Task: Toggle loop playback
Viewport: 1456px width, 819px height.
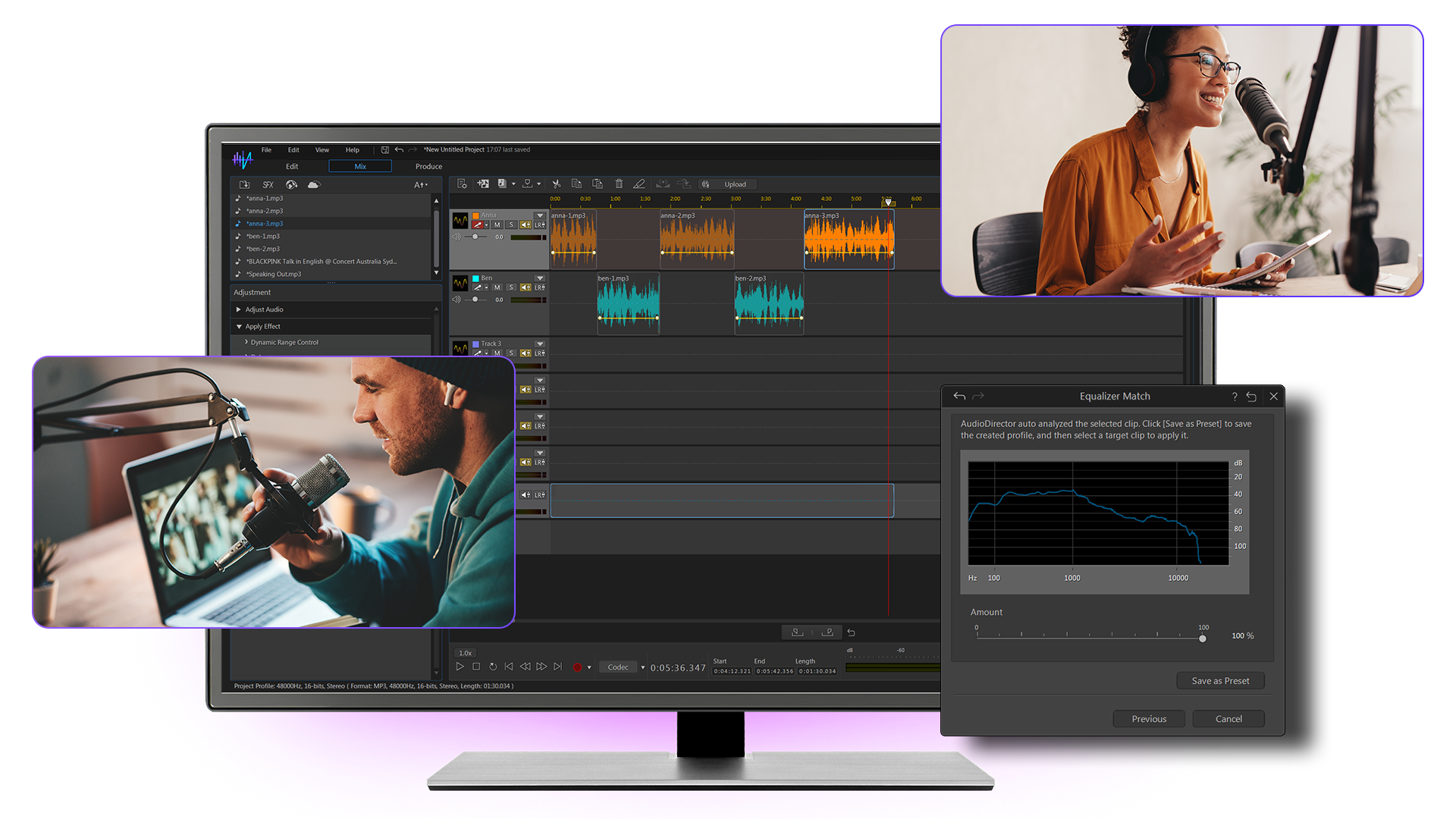Action: [x=493, y=667]
